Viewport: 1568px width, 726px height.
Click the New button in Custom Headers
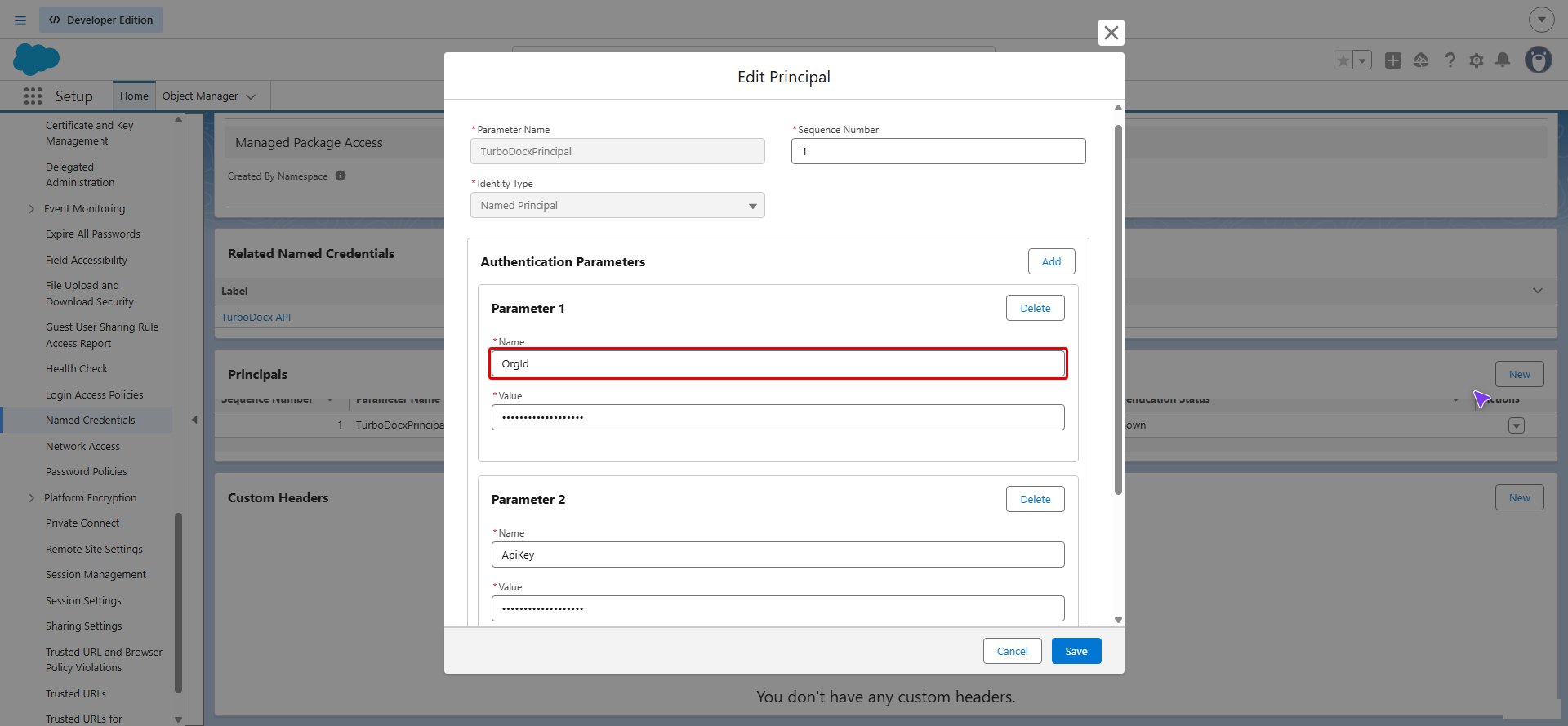(1519, 497)
